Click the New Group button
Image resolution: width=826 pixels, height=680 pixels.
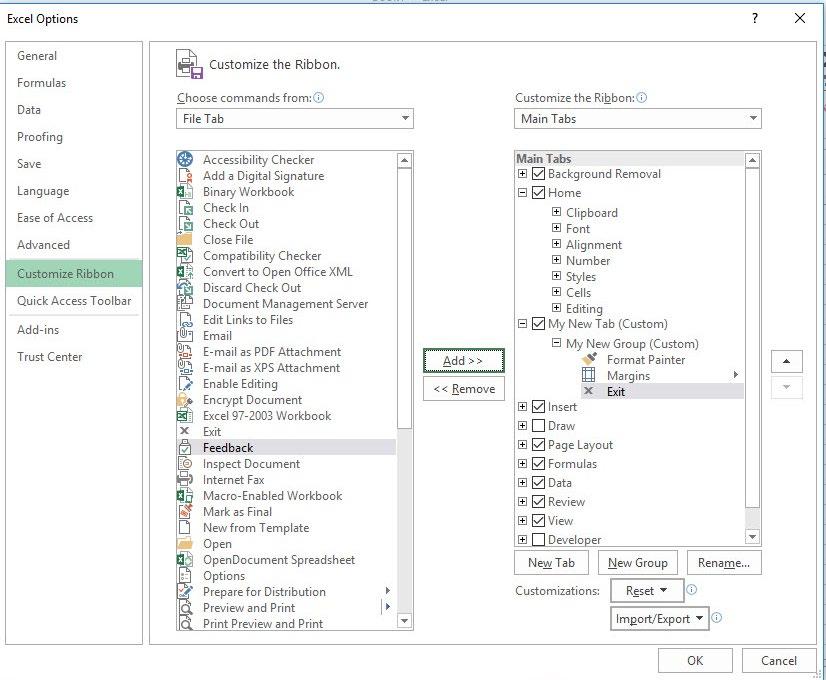click(637, 563)
